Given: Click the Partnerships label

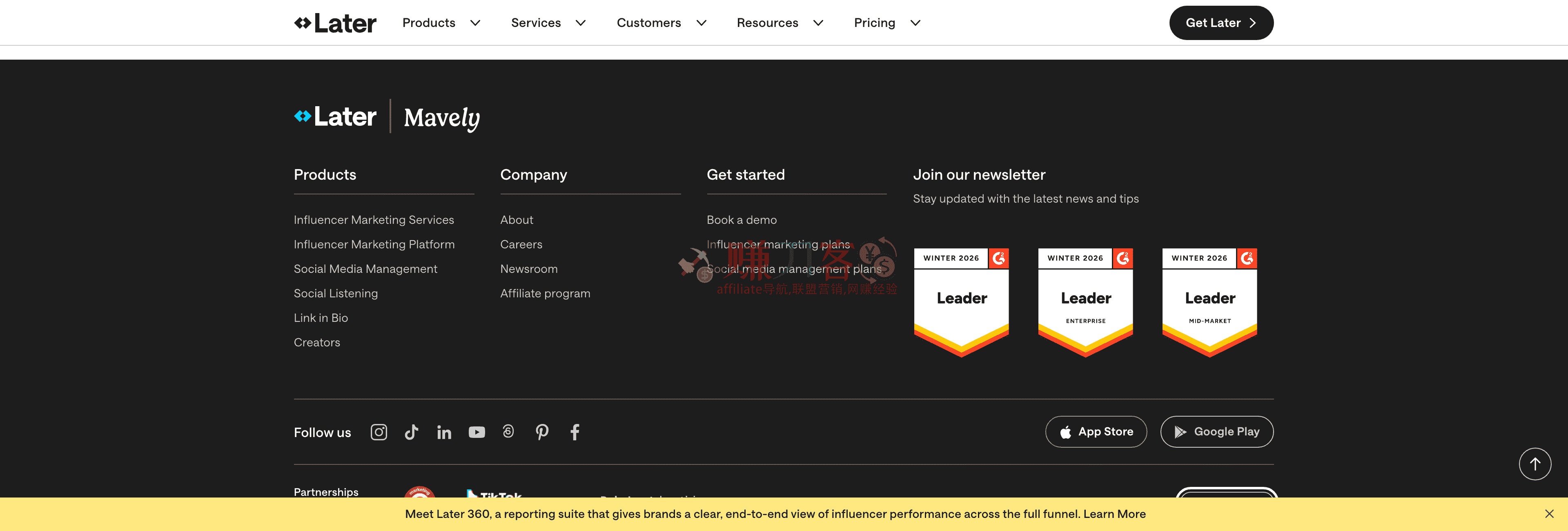Looking at the screenshot, I should pos(326,492).
